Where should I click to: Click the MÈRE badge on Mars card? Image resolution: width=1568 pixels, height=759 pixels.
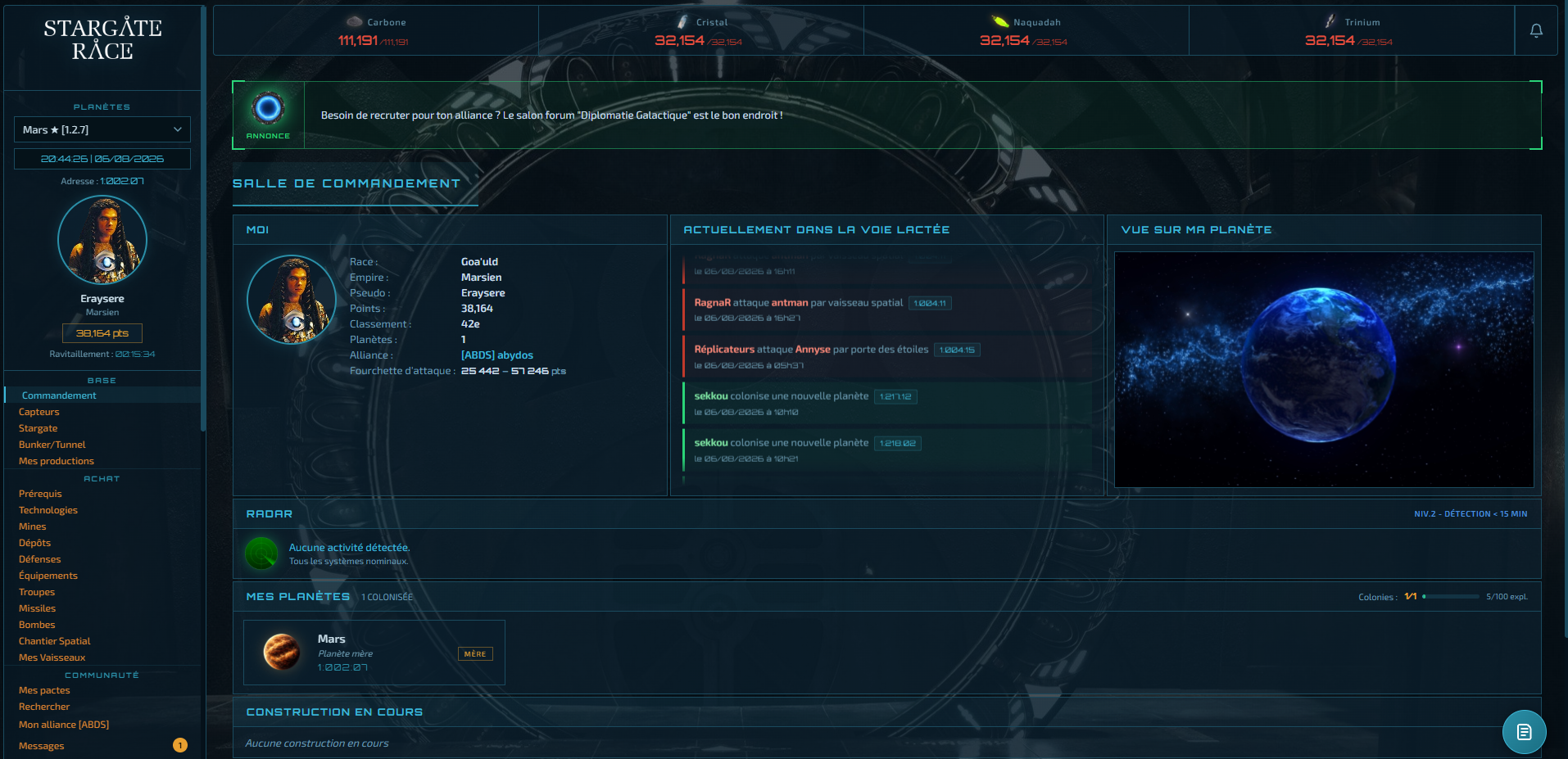click(x=475, y=653)
